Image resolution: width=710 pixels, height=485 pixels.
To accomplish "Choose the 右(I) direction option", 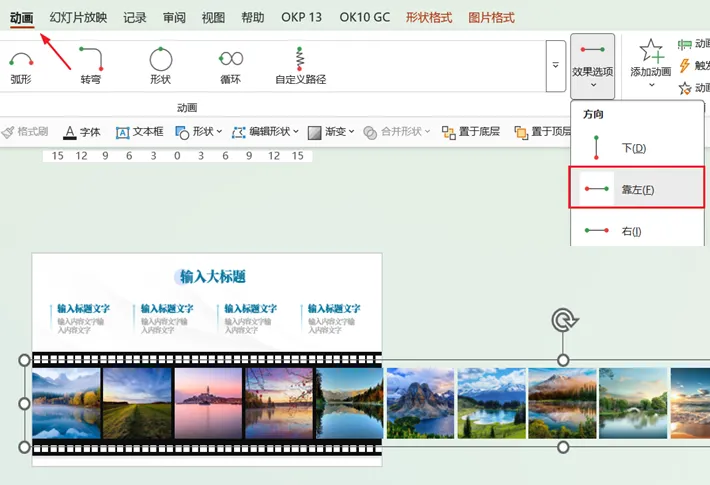I will click(x=637, y=231).
